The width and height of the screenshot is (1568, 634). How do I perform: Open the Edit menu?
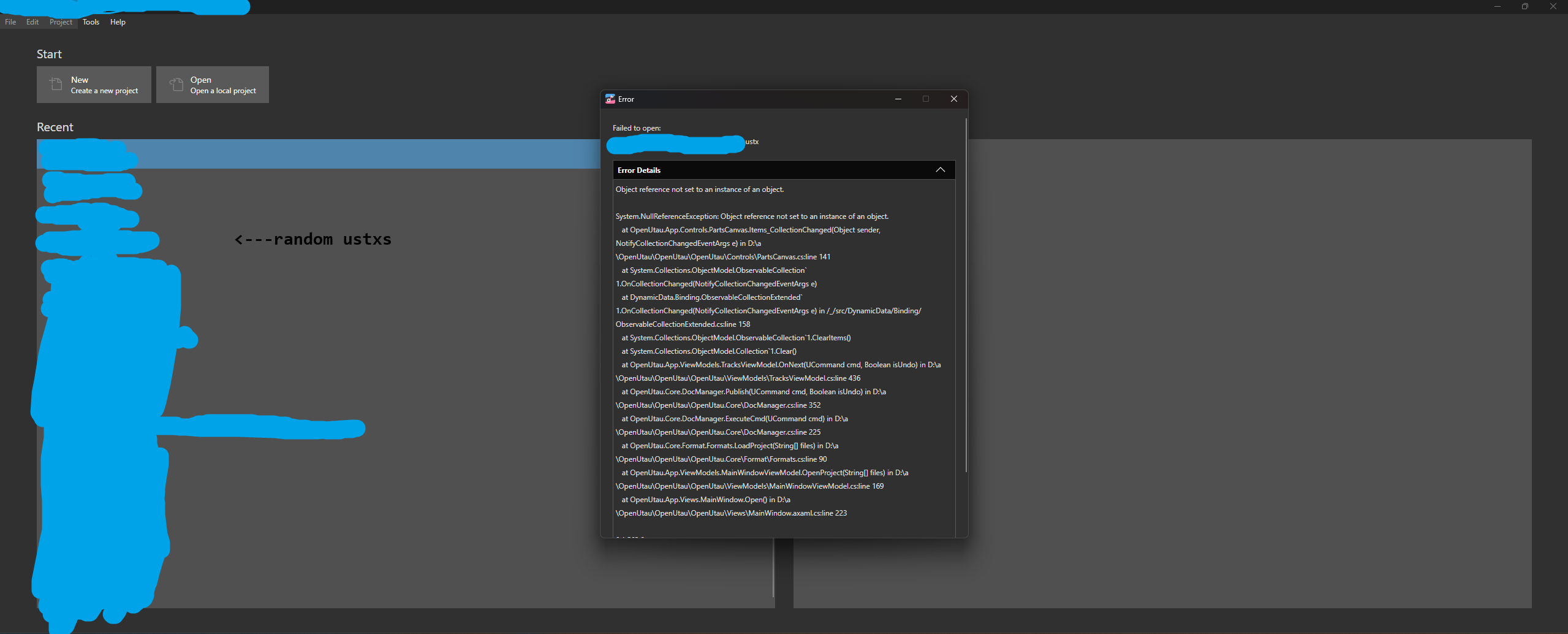click(x=32, y=22)
